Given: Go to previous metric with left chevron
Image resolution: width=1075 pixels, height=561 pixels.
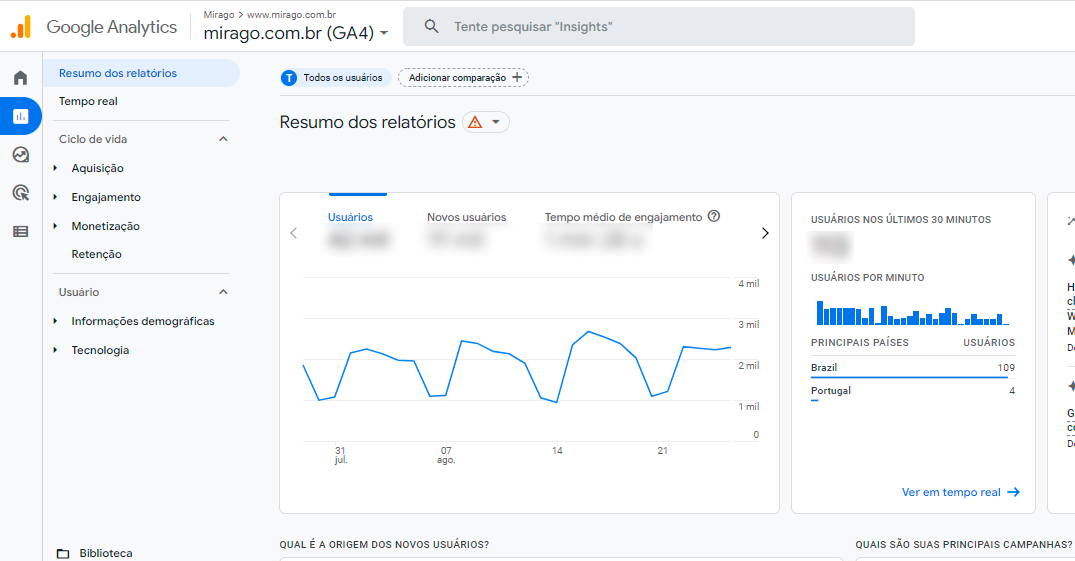Looking at the screenshot, I should tap(293, 233).
